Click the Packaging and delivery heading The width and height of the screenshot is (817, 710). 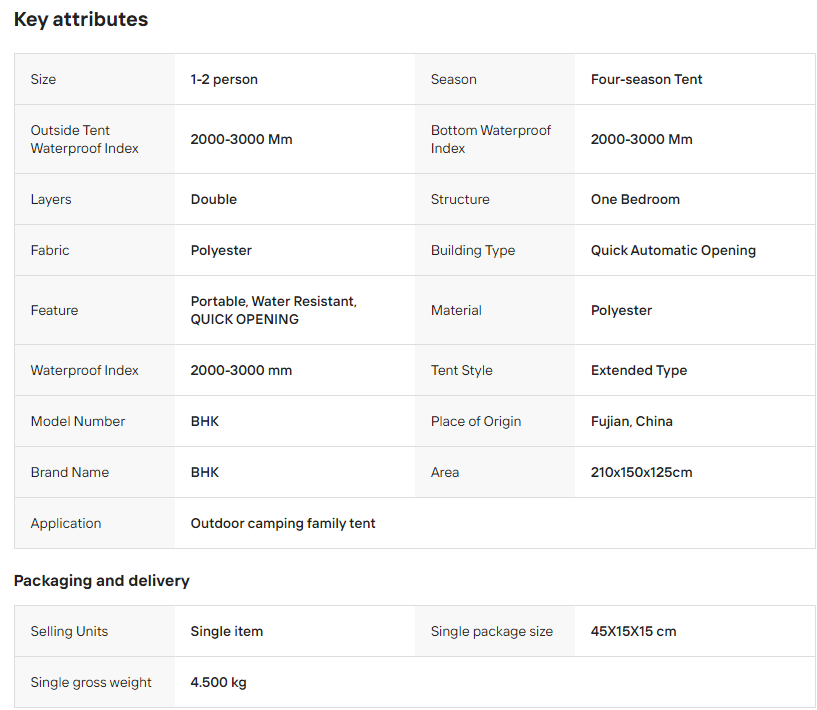102,580
